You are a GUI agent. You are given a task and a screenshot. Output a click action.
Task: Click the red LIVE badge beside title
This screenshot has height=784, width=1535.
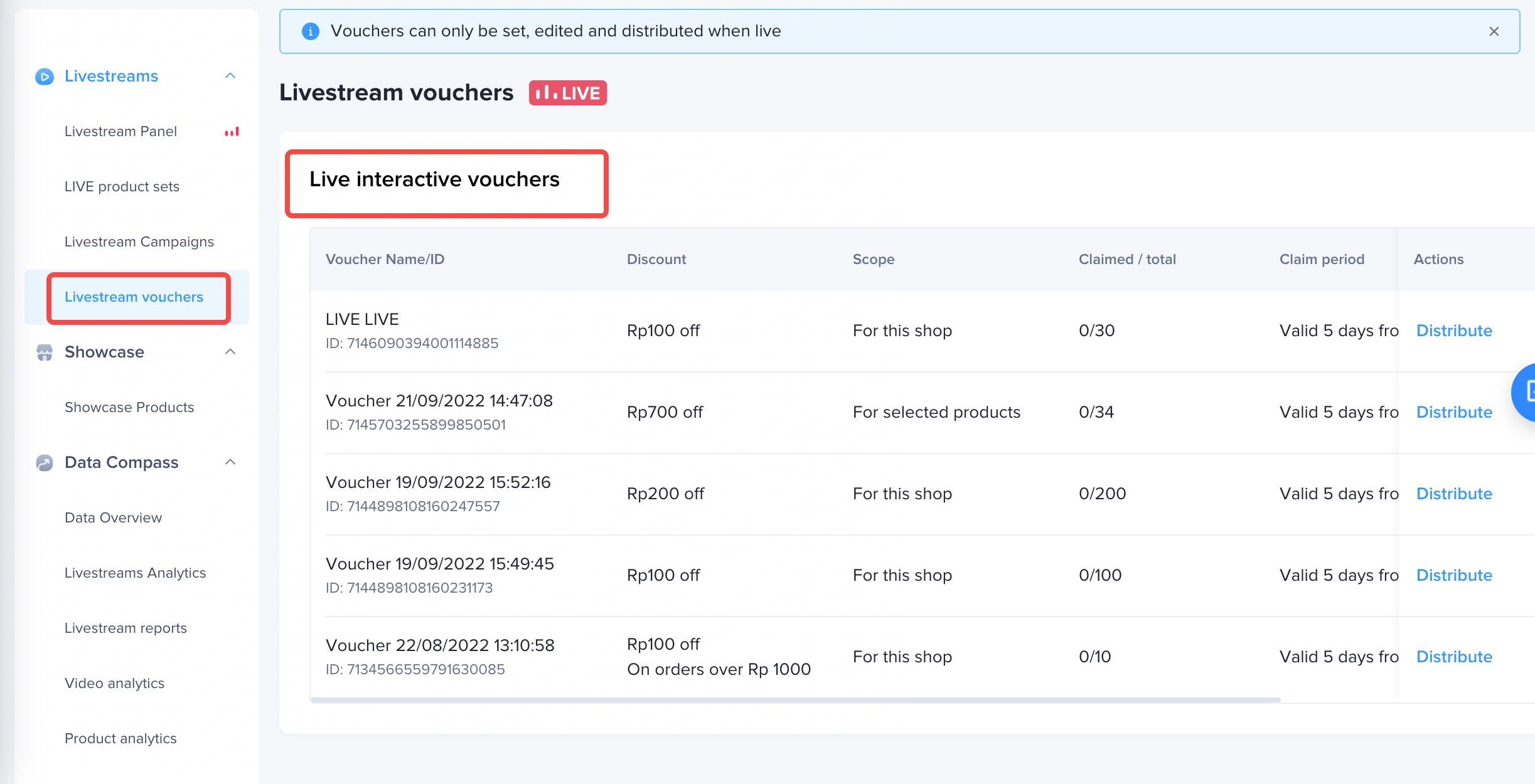point(567,93)
